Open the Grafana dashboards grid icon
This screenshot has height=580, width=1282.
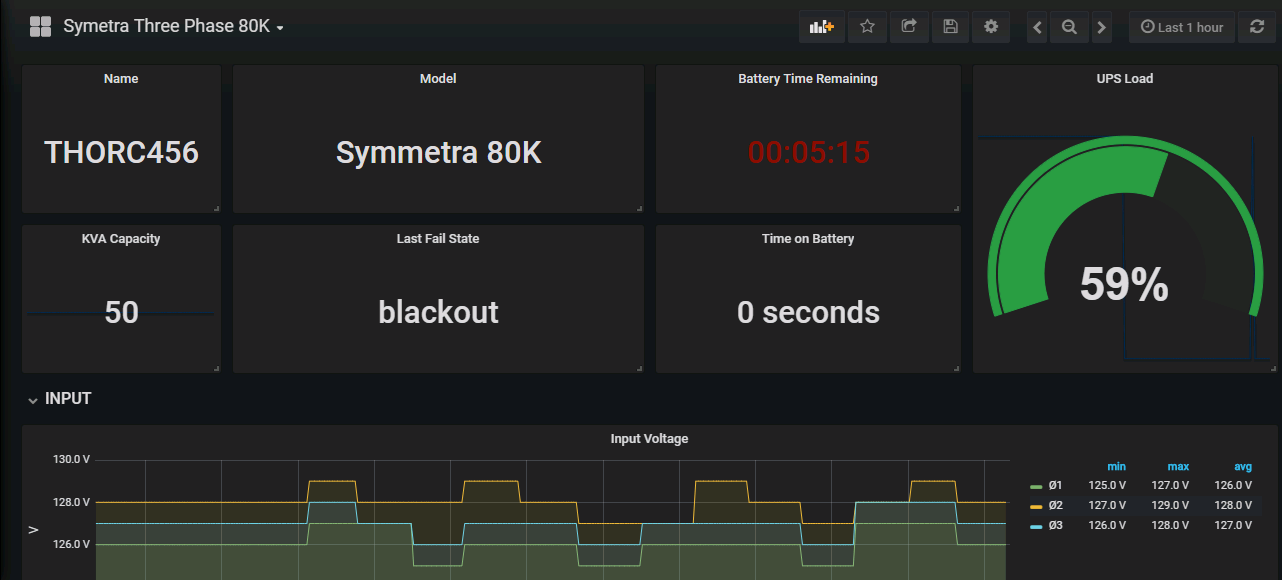[40, 27]
